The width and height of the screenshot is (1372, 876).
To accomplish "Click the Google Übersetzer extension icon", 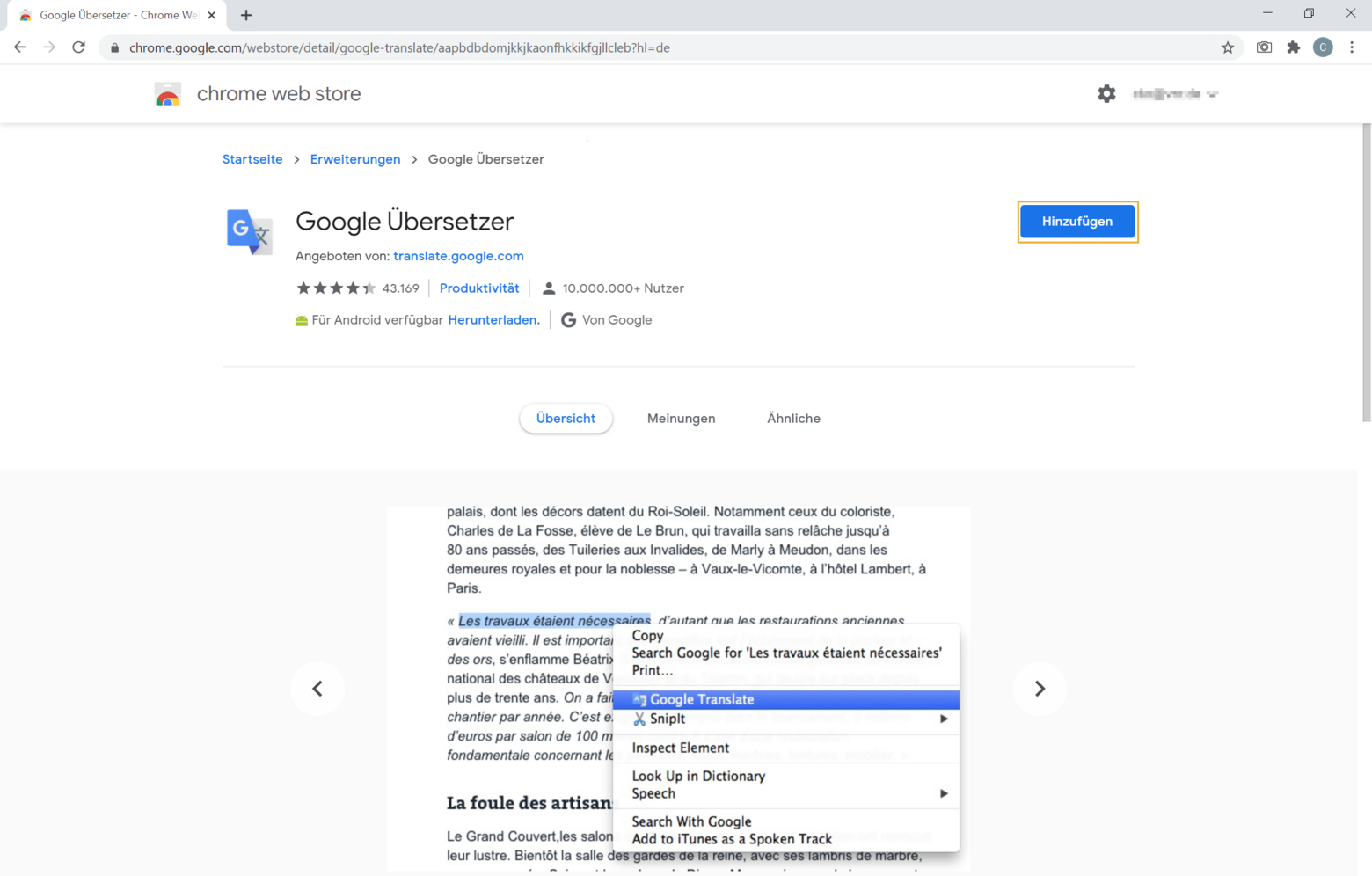I will click(x=250, y=232).
